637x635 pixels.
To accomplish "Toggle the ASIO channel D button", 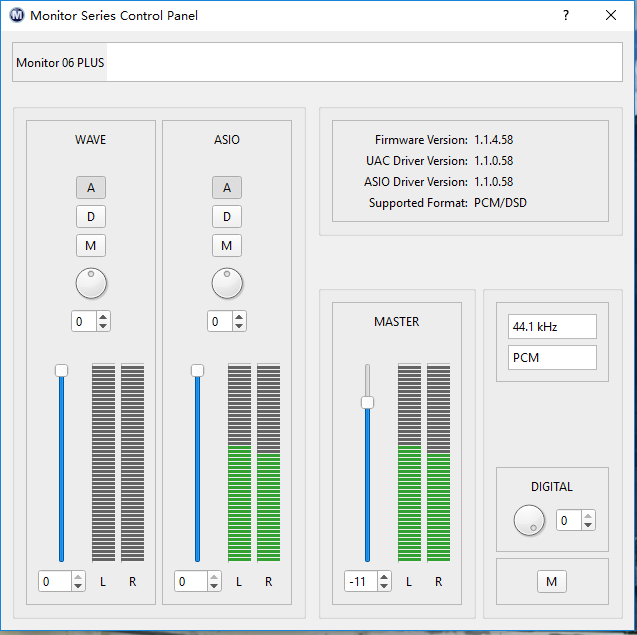I will 227,216.
